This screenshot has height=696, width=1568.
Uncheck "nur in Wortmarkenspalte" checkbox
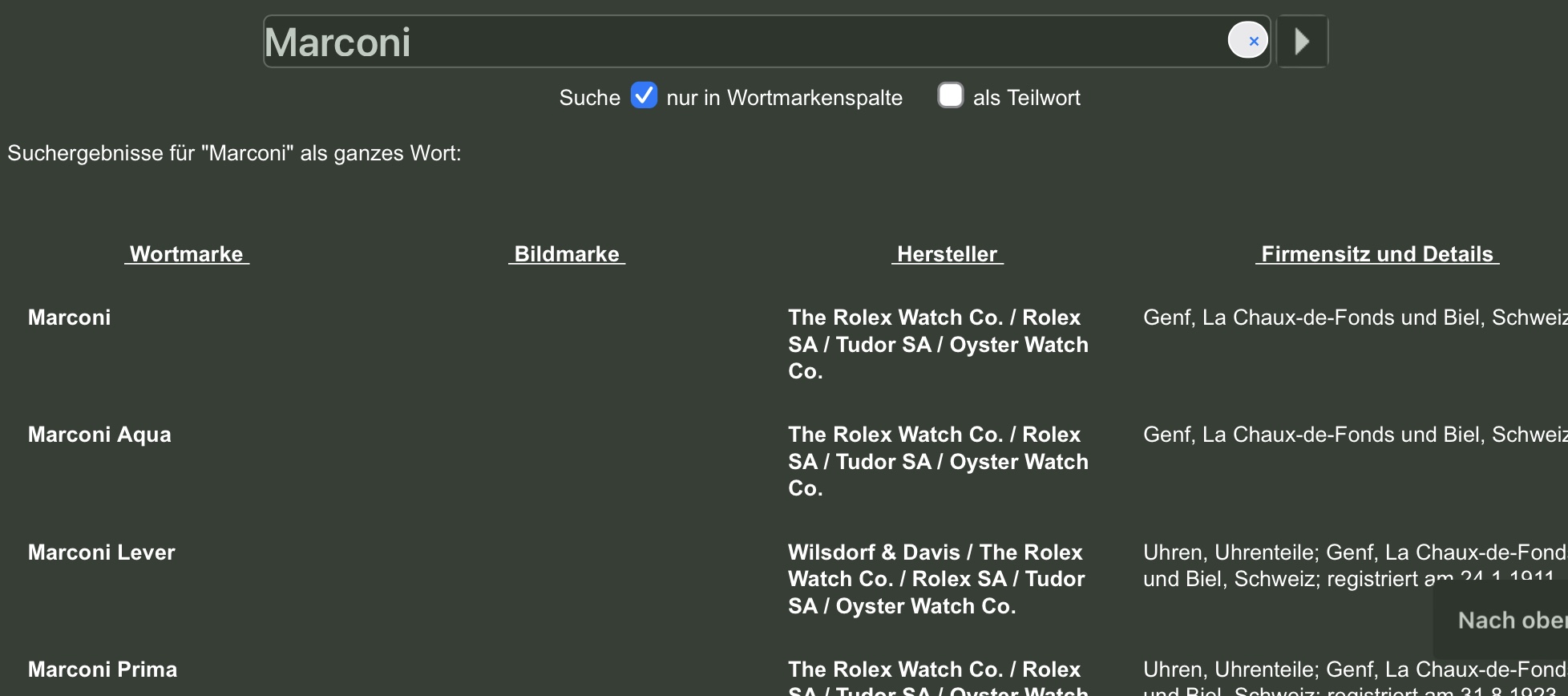[644, 95]
